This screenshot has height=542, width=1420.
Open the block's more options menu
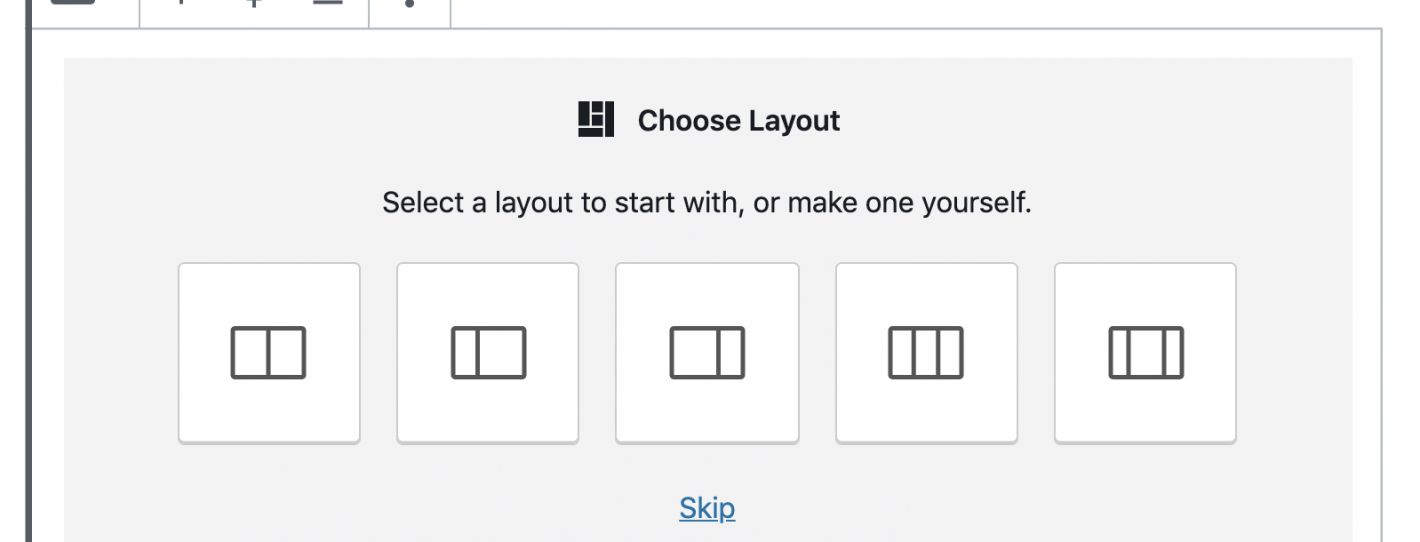coord(410,4)
